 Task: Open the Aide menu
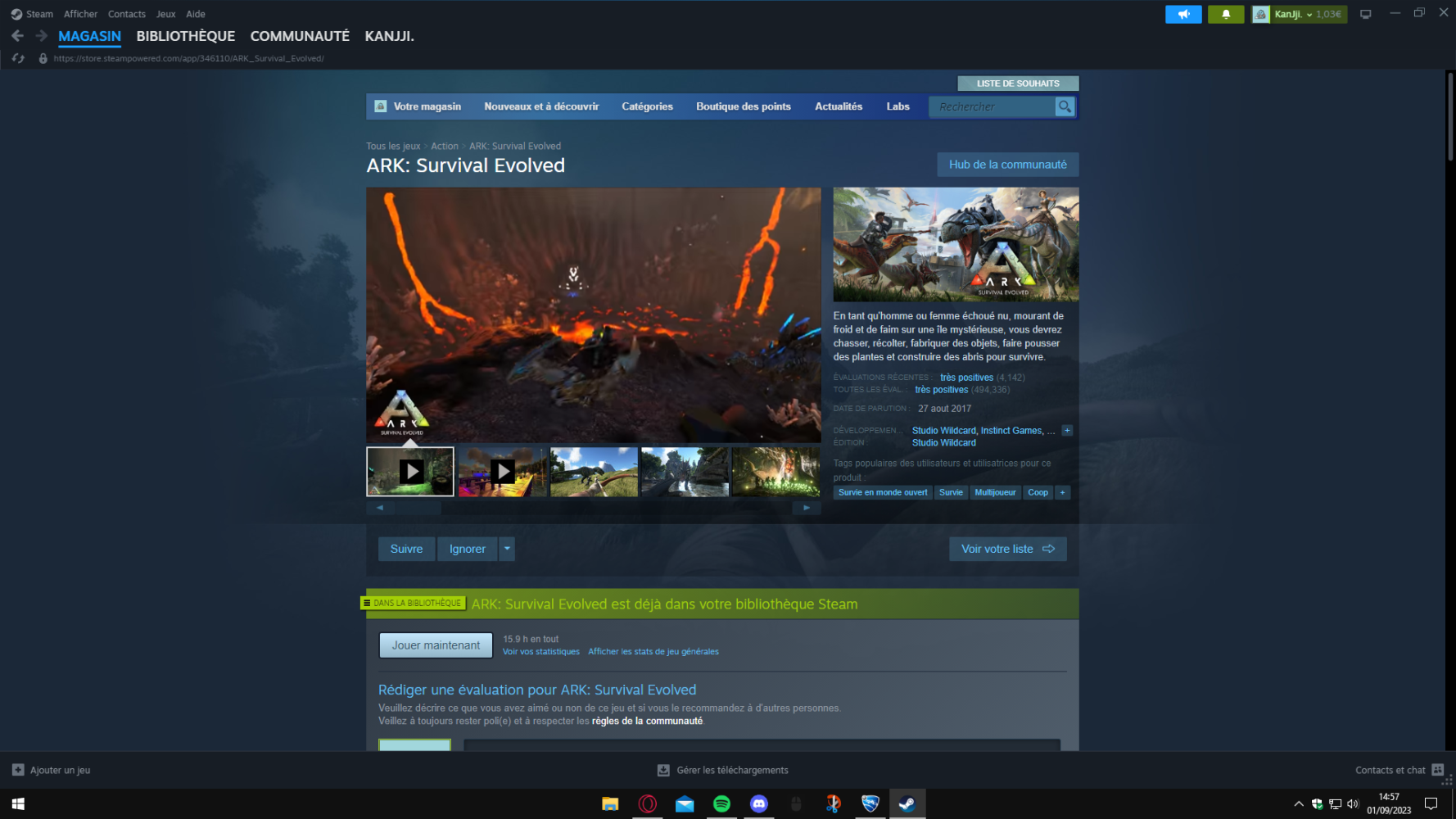coord(196,14)
